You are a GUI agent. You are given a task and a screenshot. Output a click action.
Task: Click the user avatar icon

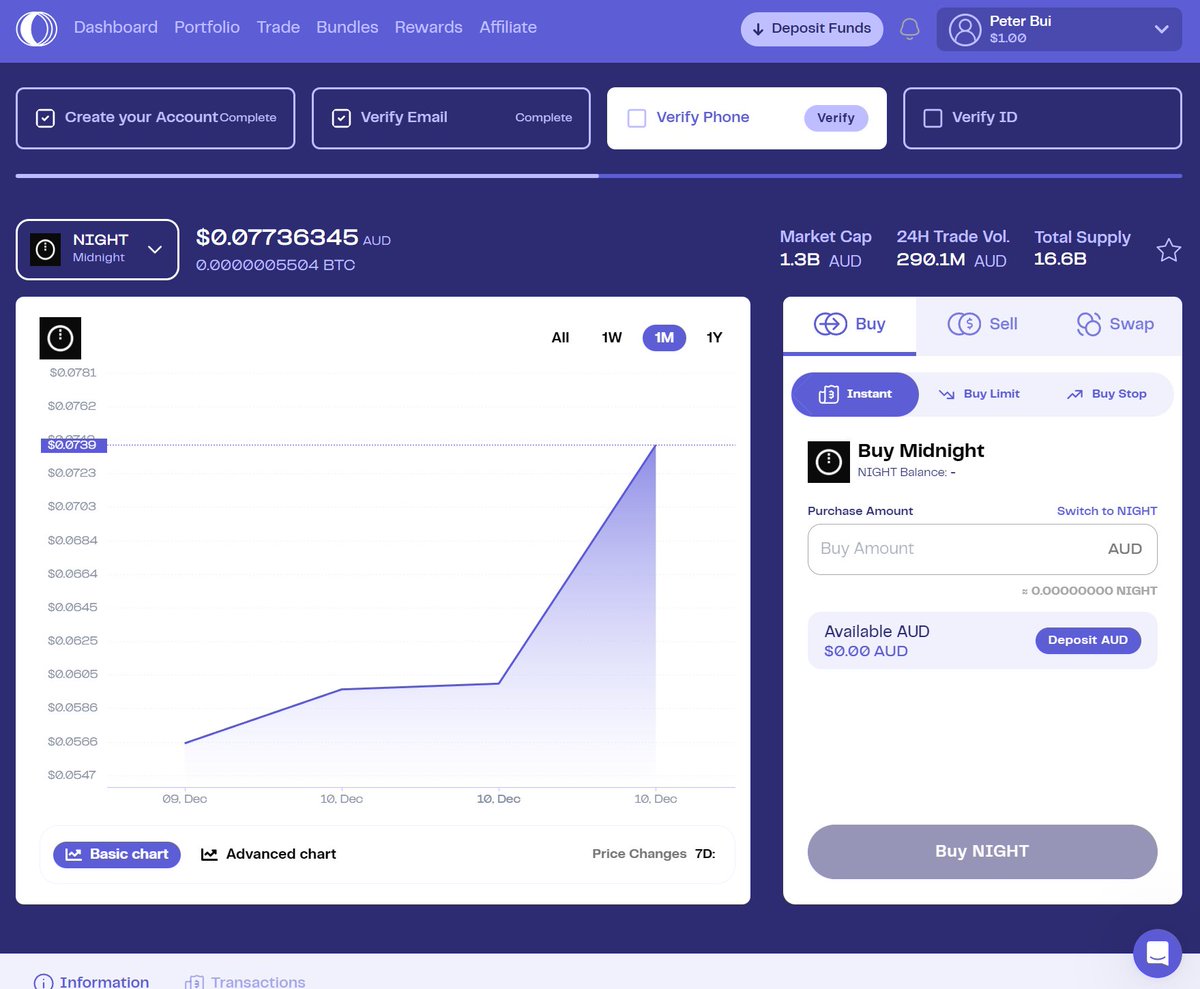(x=965, y=29)
